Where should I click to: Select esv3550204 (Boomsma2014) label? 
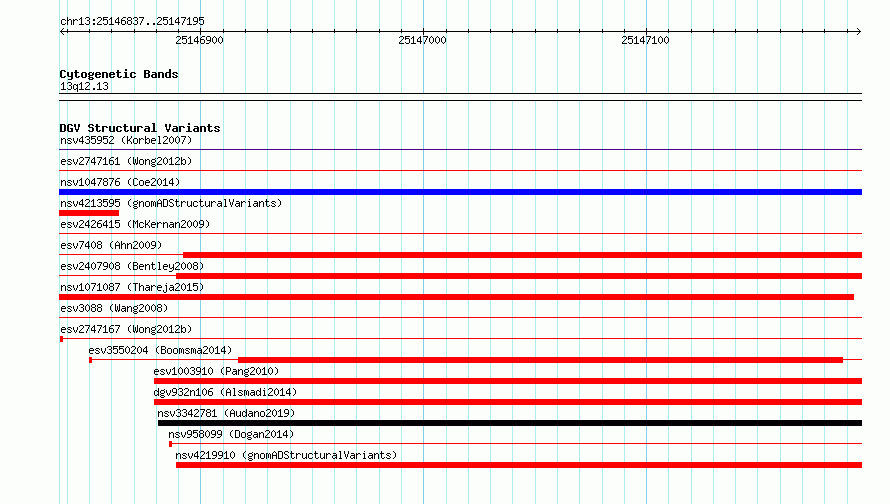160,350
